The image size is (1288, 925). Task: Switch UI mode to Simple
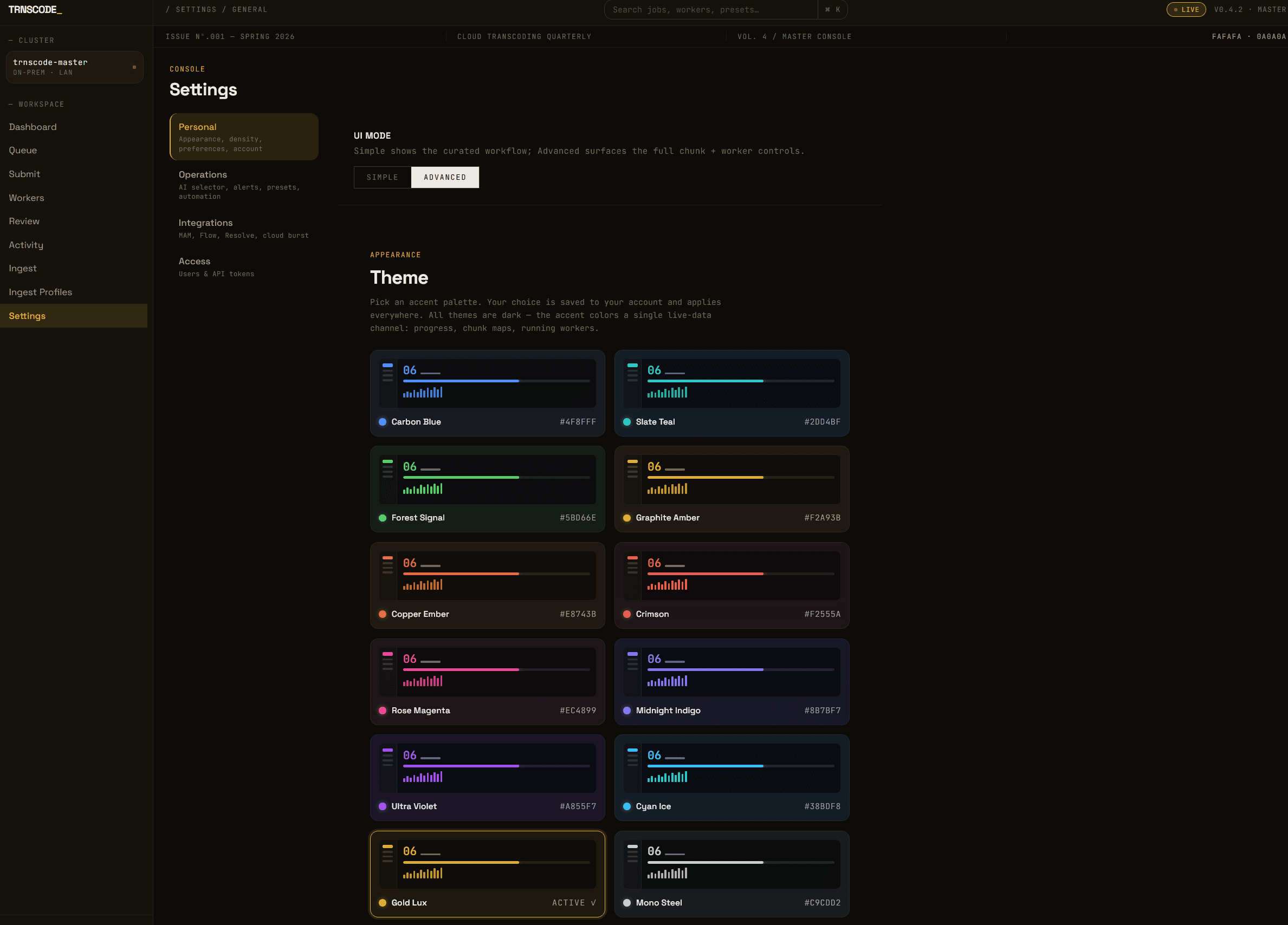tap(382, 177)
